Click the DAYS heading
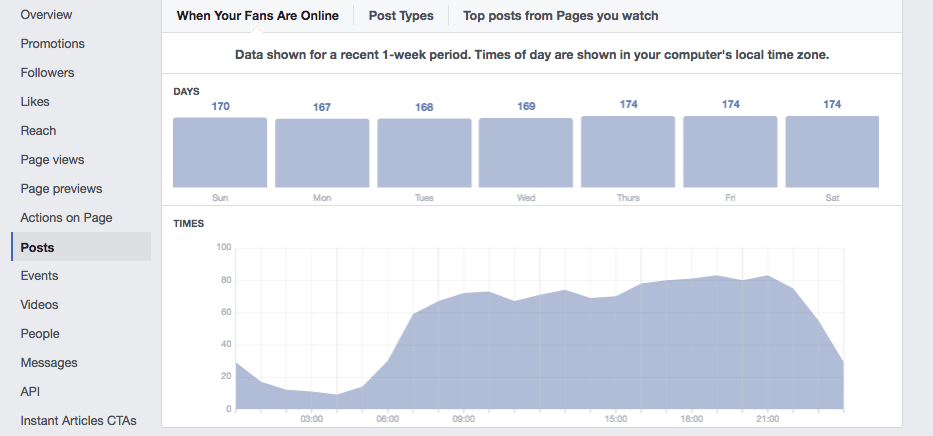Image resolution: width=933 pixels, height=436 pixels. pyautogui.click(x=186, y=92)
